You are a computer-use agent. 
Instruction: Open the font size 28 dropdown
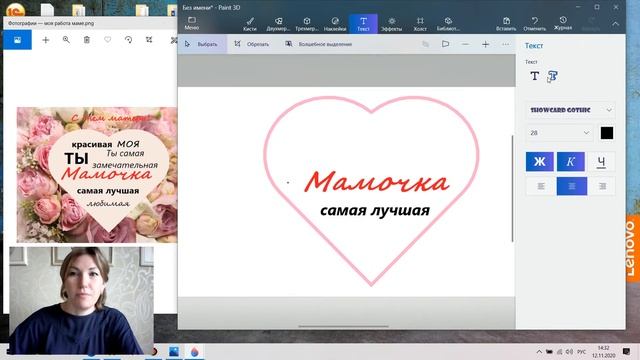(x=559, y=133)
